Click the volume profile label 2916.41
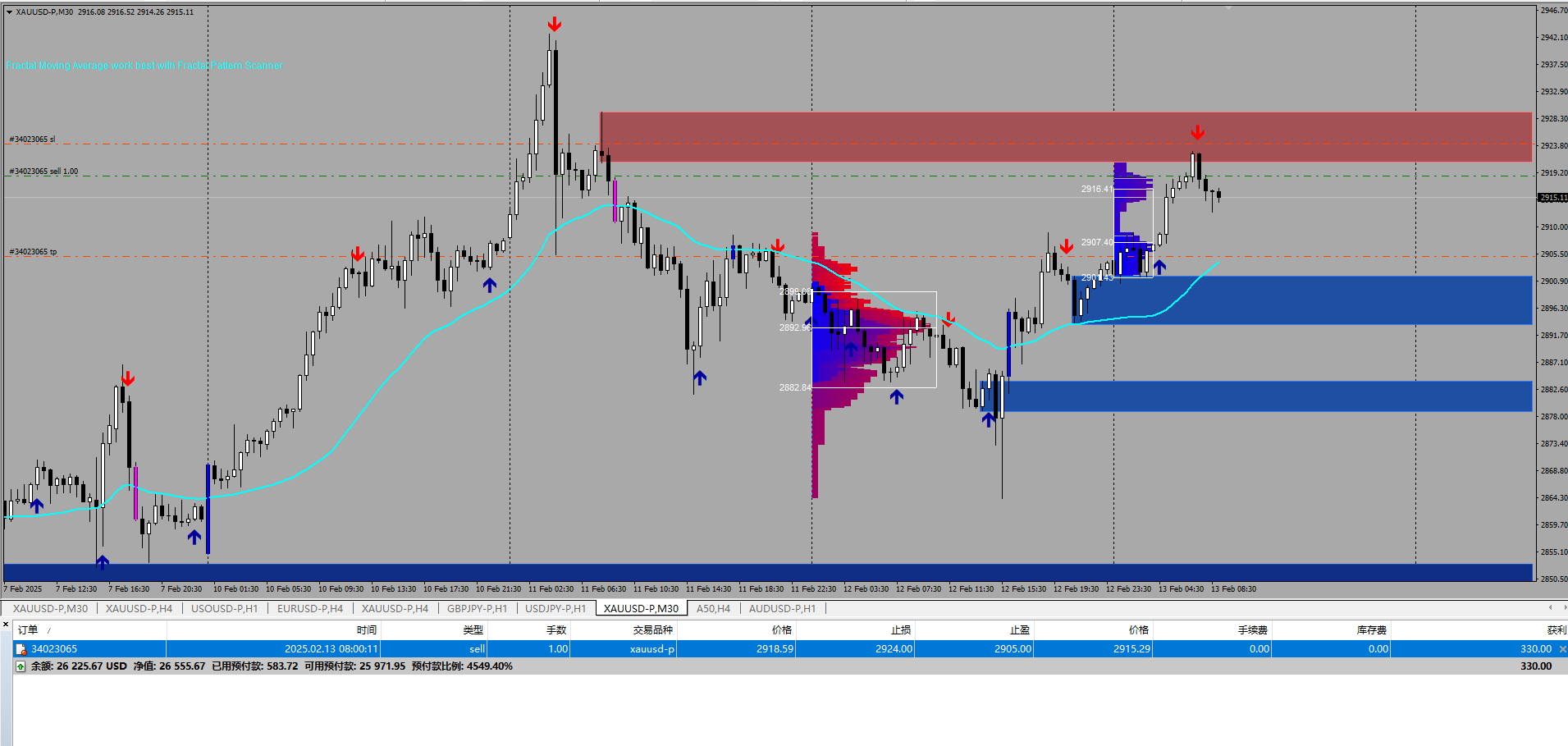Image resolution: width=1568 pixels, height=746 pixels. [1097, 189]
